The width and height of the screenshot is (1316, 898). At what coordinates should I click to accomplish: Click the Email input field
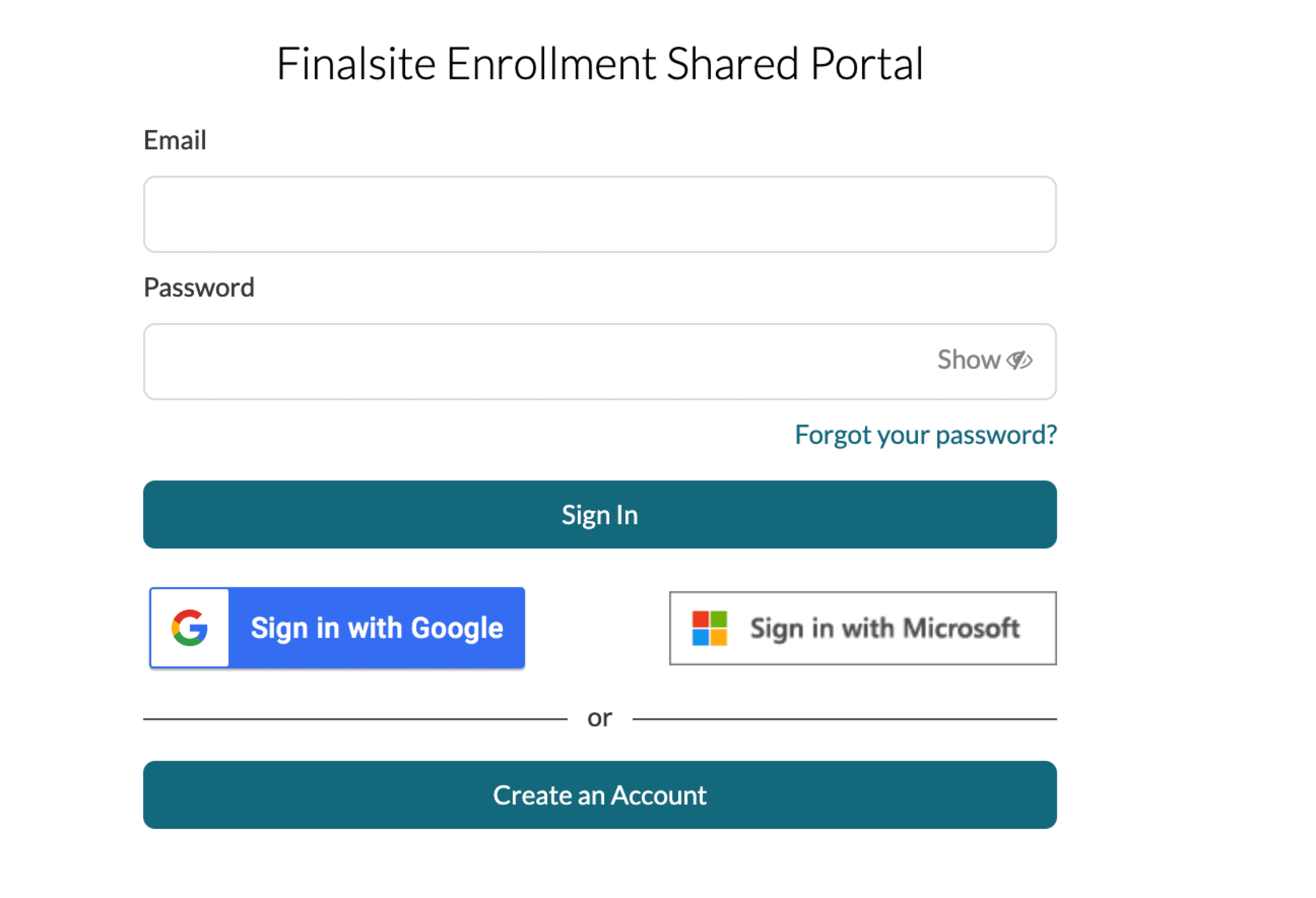pos(599,214)
